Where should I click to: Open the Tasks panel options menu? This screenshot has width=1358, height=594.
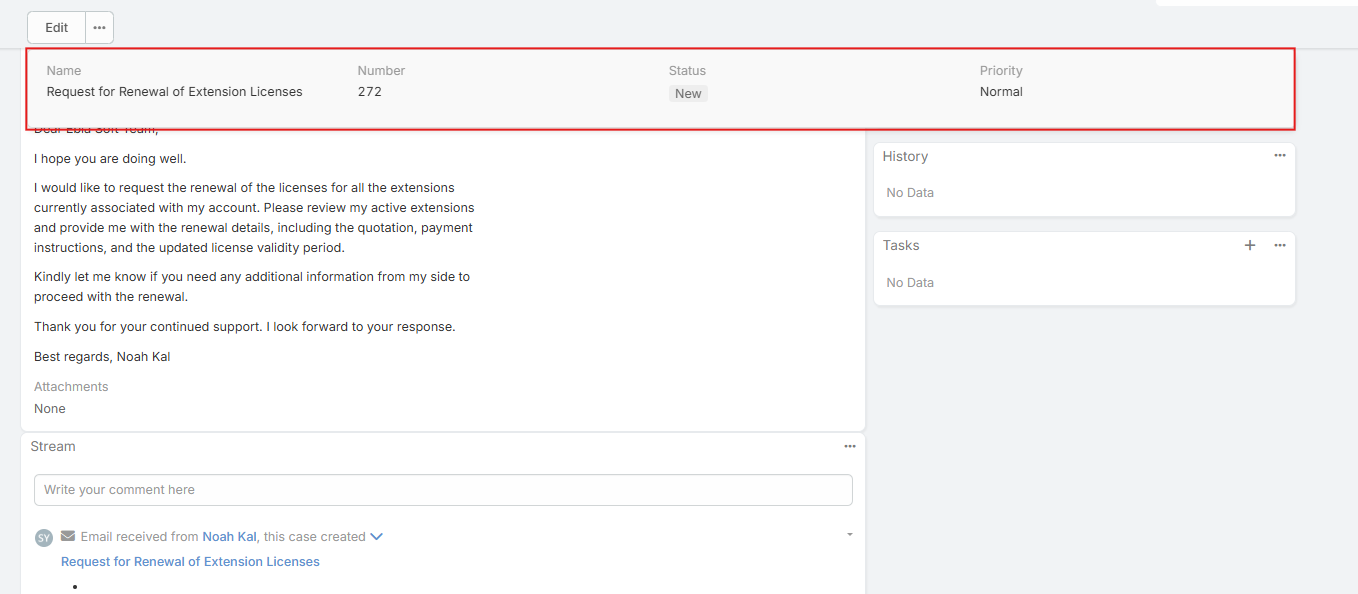coord(1279,246)
